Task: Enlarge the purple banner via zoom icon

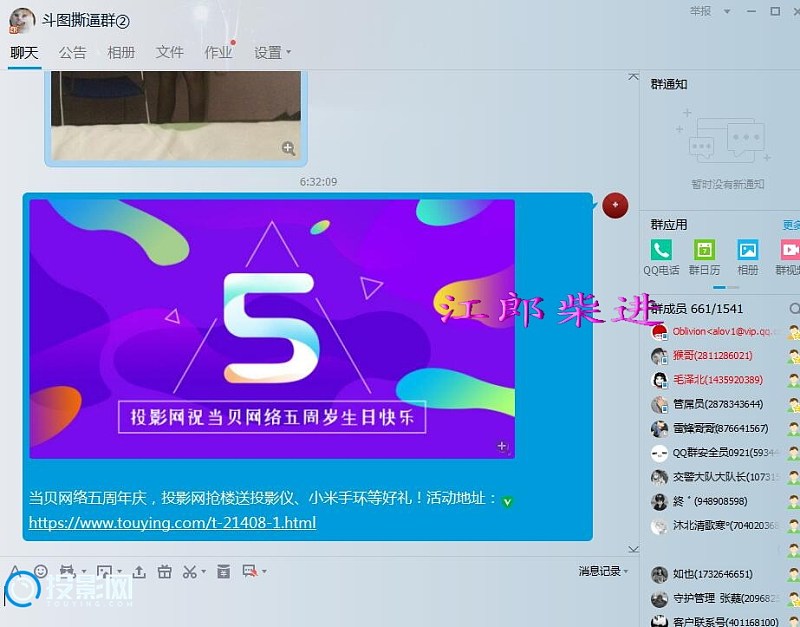Action: [x=503, y=446]
